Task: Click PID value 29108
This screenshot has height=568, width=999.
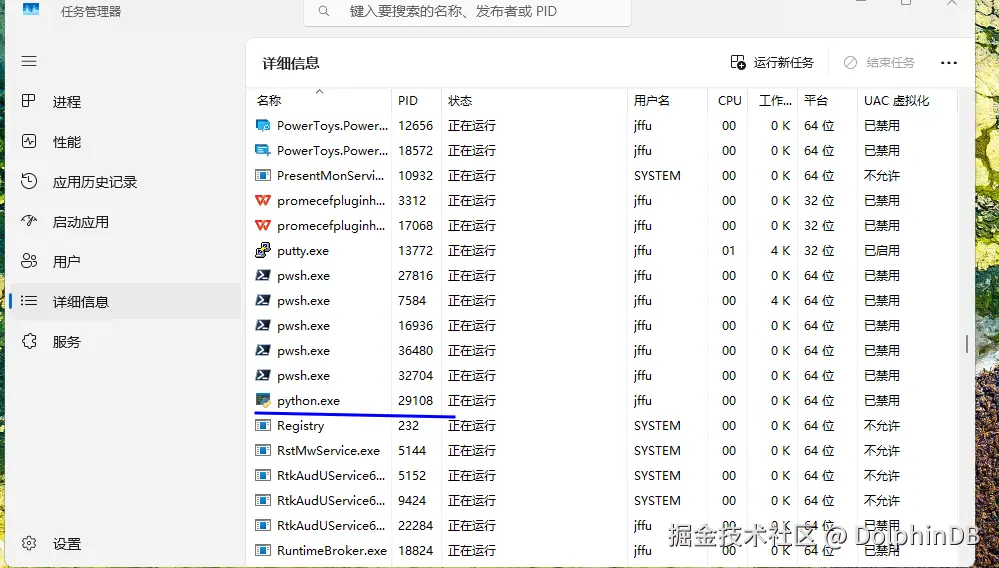Action: (x=415, y=401)
